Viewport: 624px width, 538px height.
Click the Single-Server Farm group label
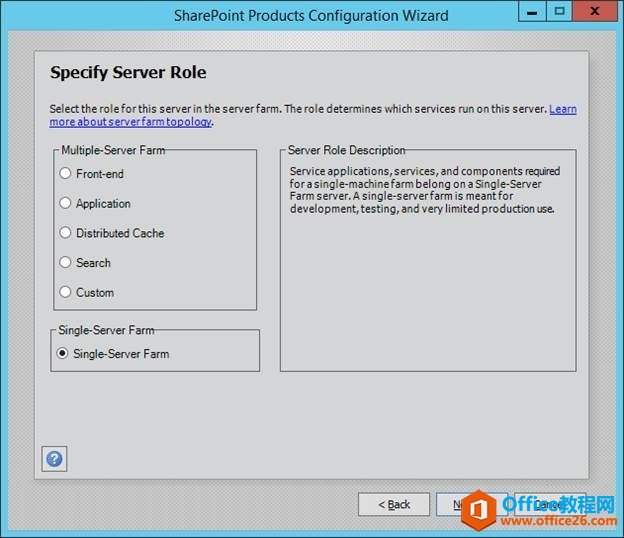click(x=106, y=330)
